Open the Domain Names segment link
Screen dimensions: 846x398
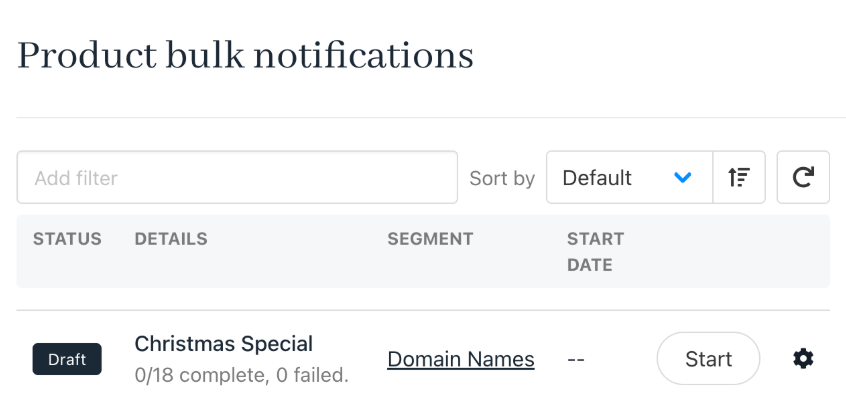click(461, 359)
